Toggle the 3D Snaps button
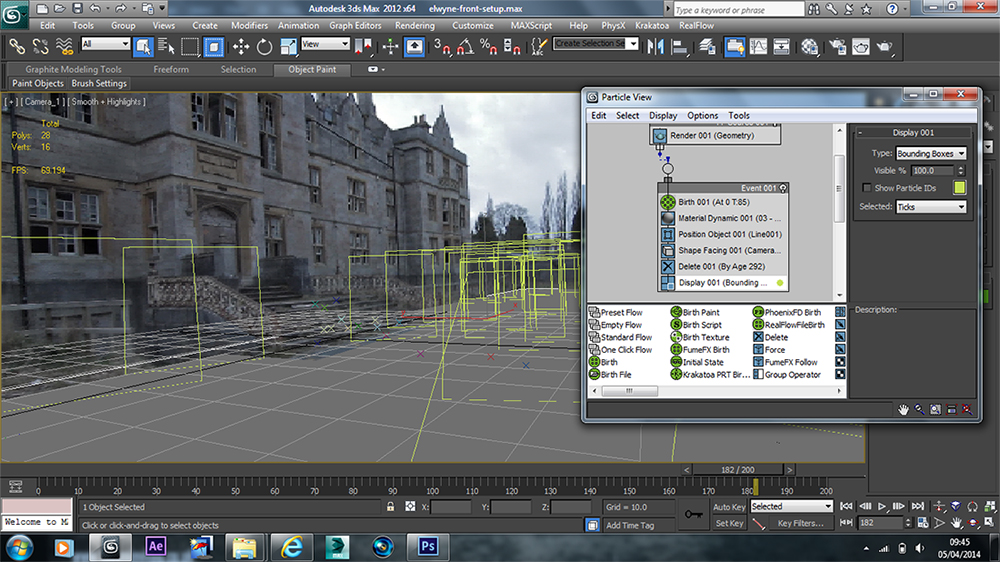The height and width of the screenshot is (562, 1000). coord(442,46)
